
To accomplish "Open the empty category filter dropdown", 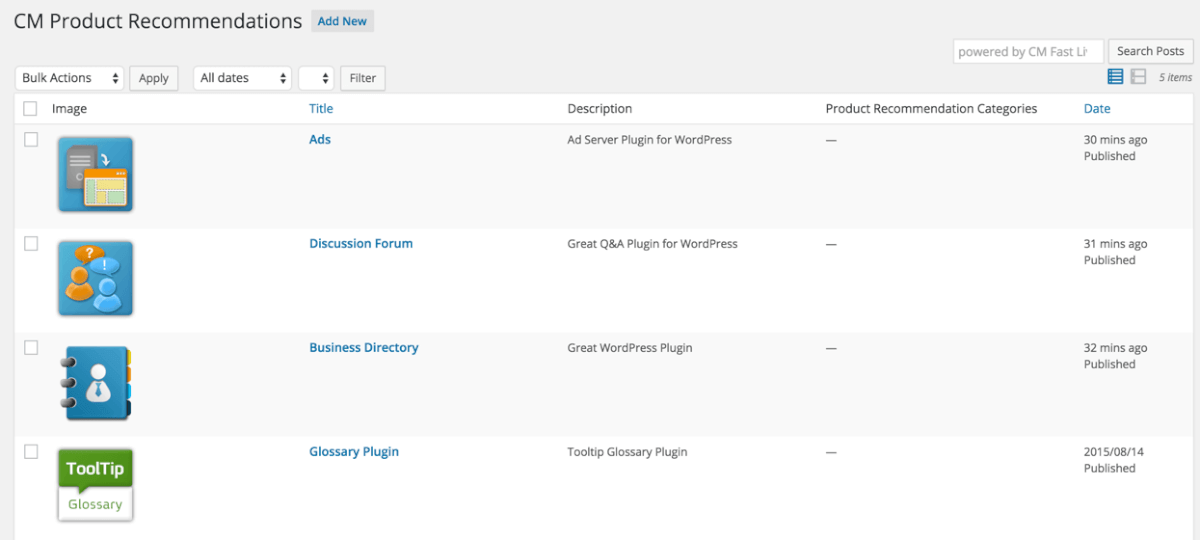I will click(x=316, y=78).
